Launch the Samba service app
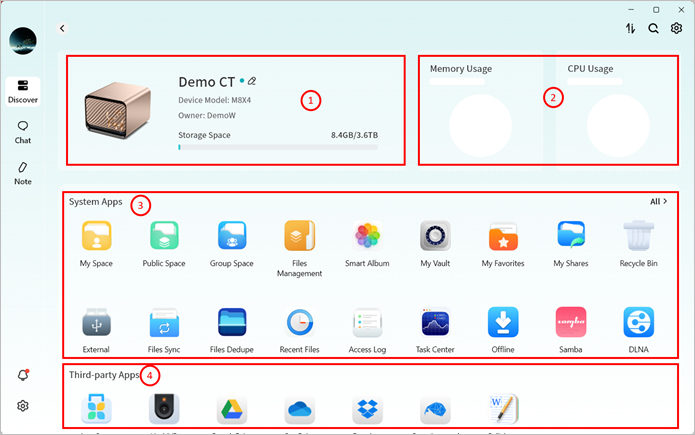695x435 pixels. [570, 323]
